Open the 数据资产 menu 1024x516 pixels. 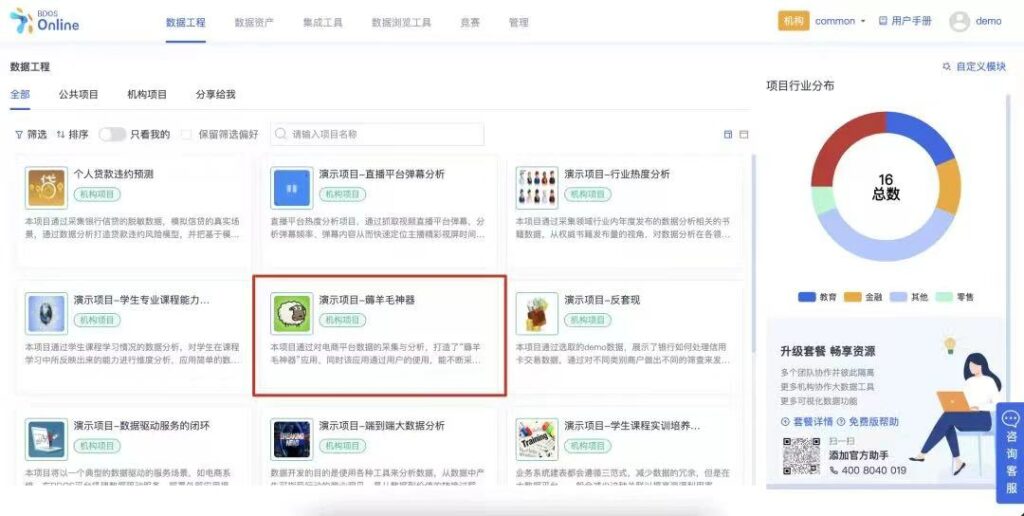coord(254,22)
